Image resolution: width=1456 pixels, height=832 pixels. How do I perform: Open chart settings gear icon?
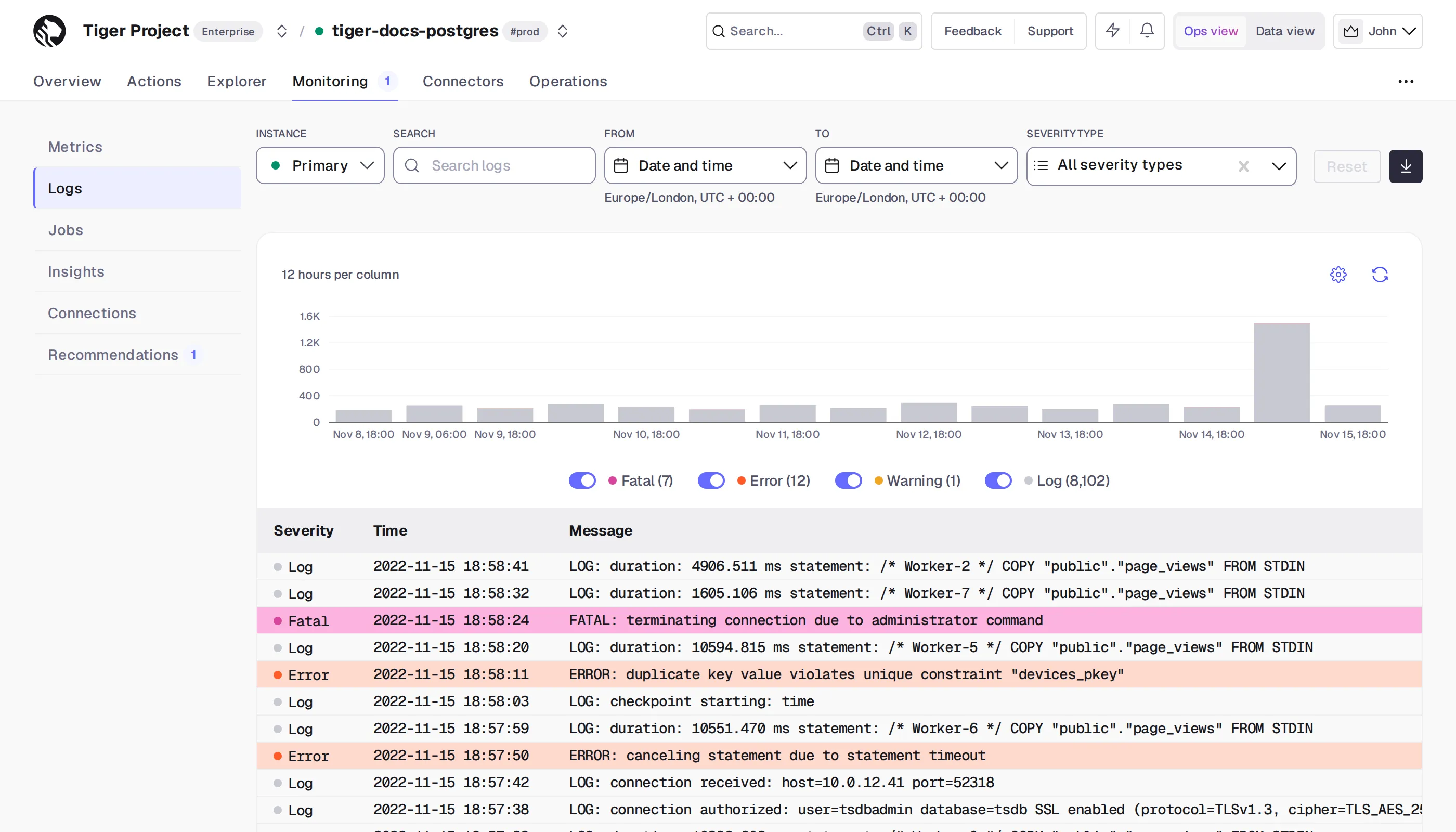tap(1338, 275)
